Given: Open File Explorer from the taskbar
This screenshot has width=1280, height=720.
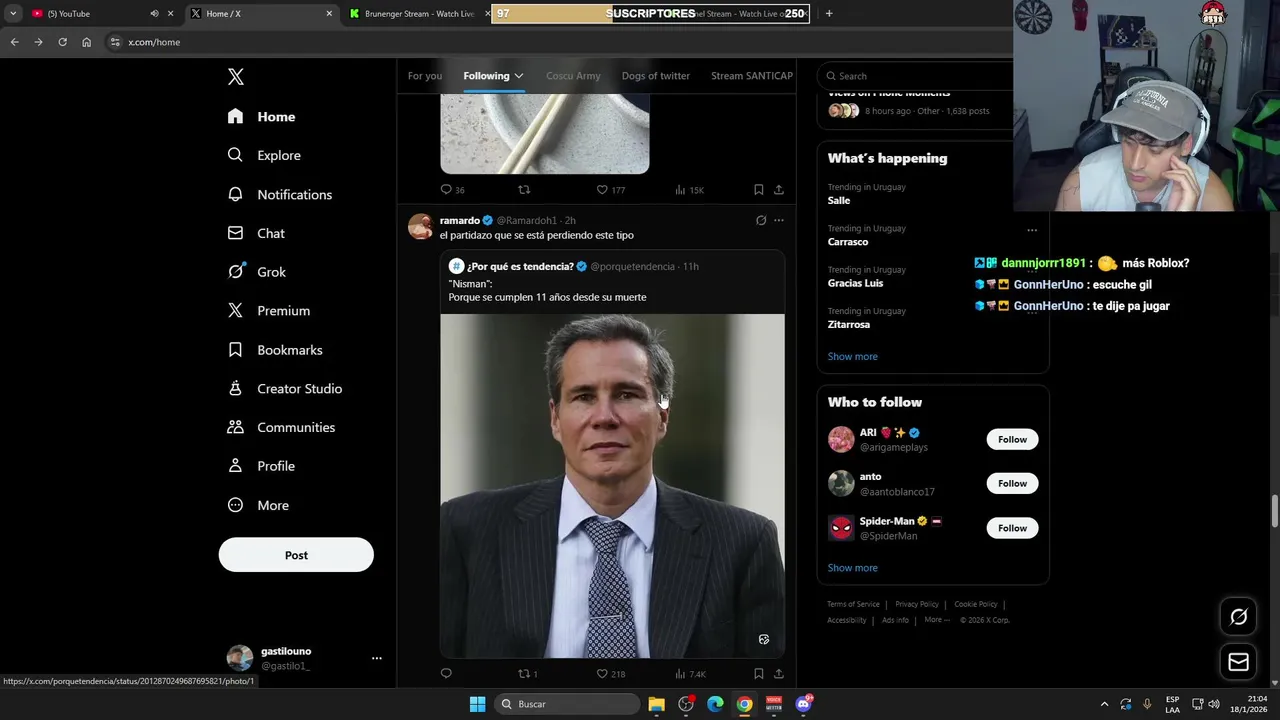Looking at the screenshot, I should [x=656, y=704].
